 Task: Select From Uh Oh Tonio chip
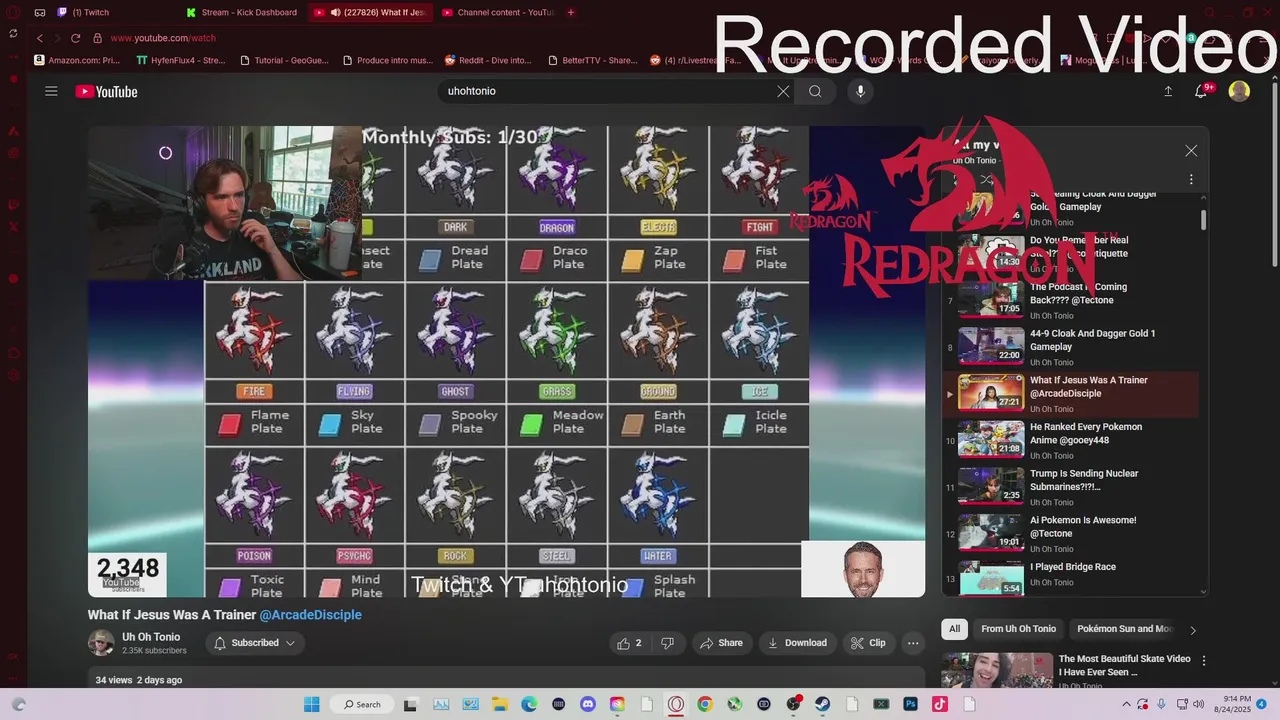point(1018,629)
